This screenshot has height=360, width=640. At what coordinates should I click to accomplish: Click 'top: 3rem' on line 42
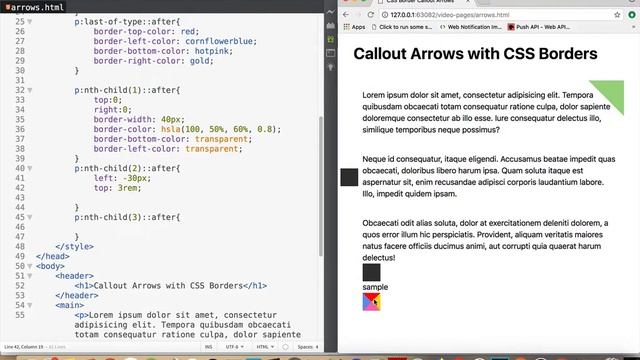[117, 188]
